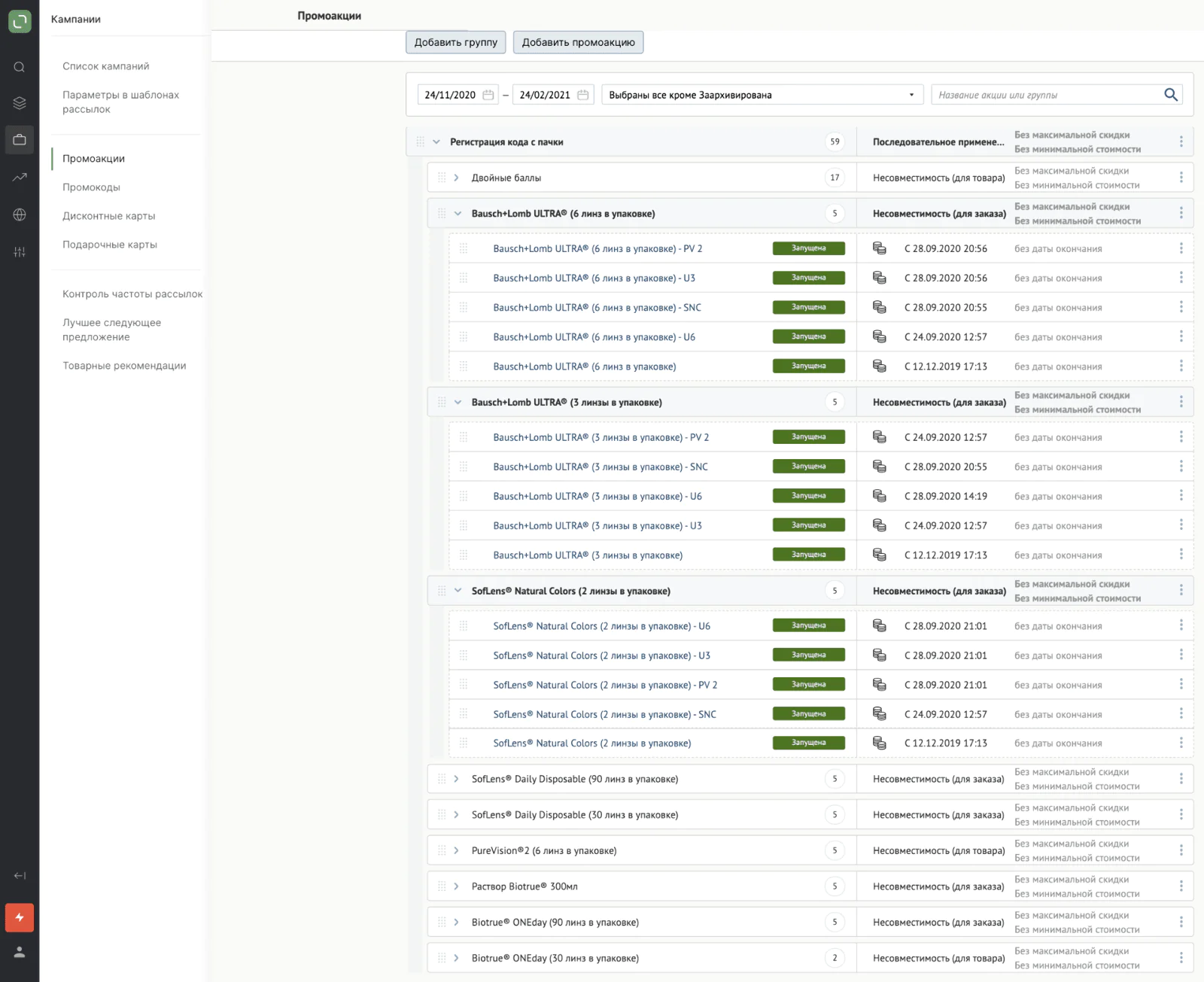Expand SofLens Daily Disposable 90 линз group
This screenshot has height=982, width=1204.
tap(457, 779)
